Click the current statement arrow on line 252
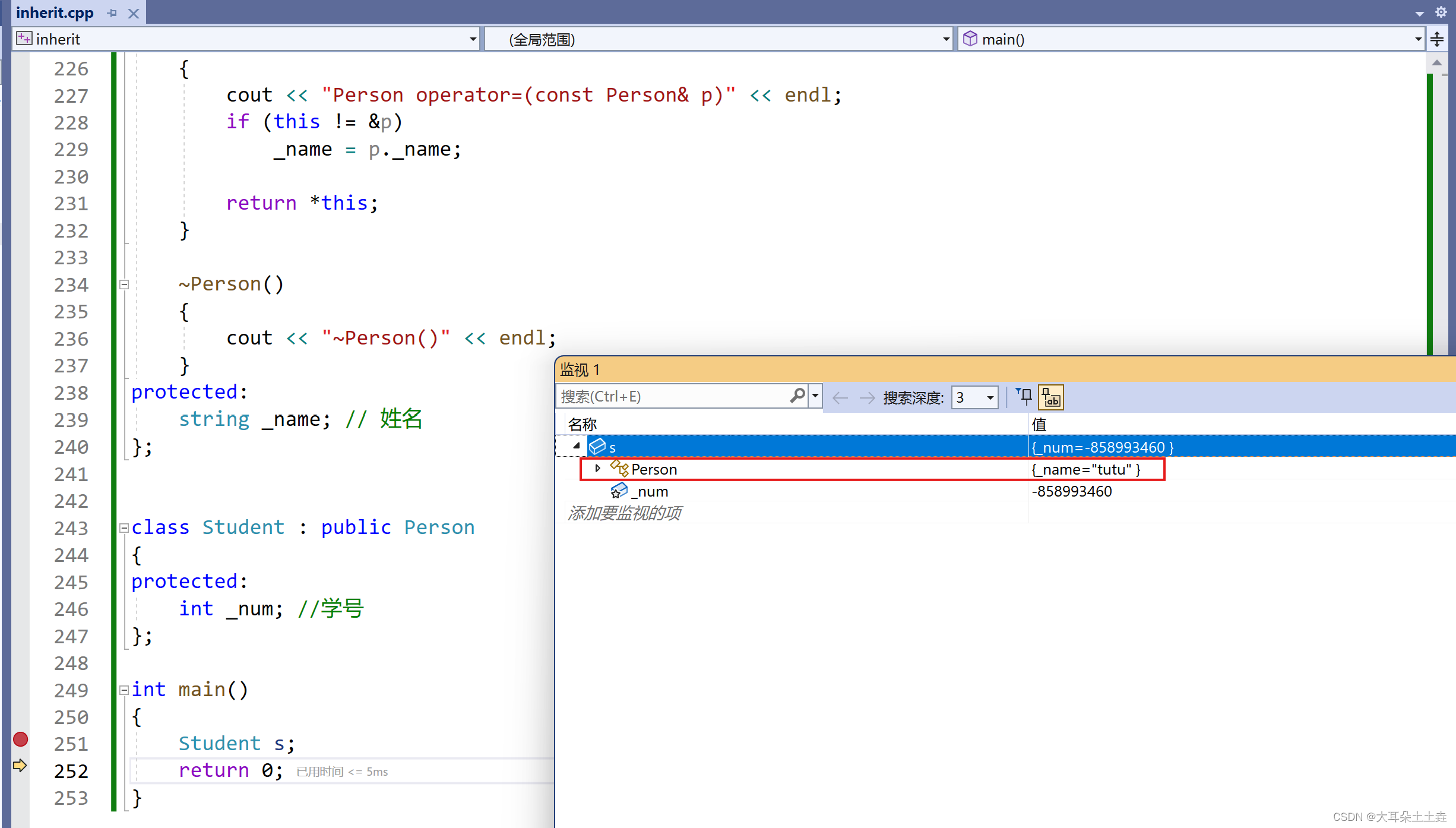Image resolution: width=1456 pixels, height=828 pixels. click(20, 766)
